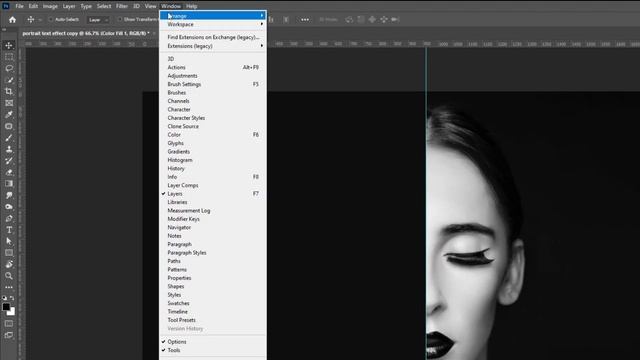Select the Smudge tool
Viewport: 640px width, 360px height.
(9, 196)
